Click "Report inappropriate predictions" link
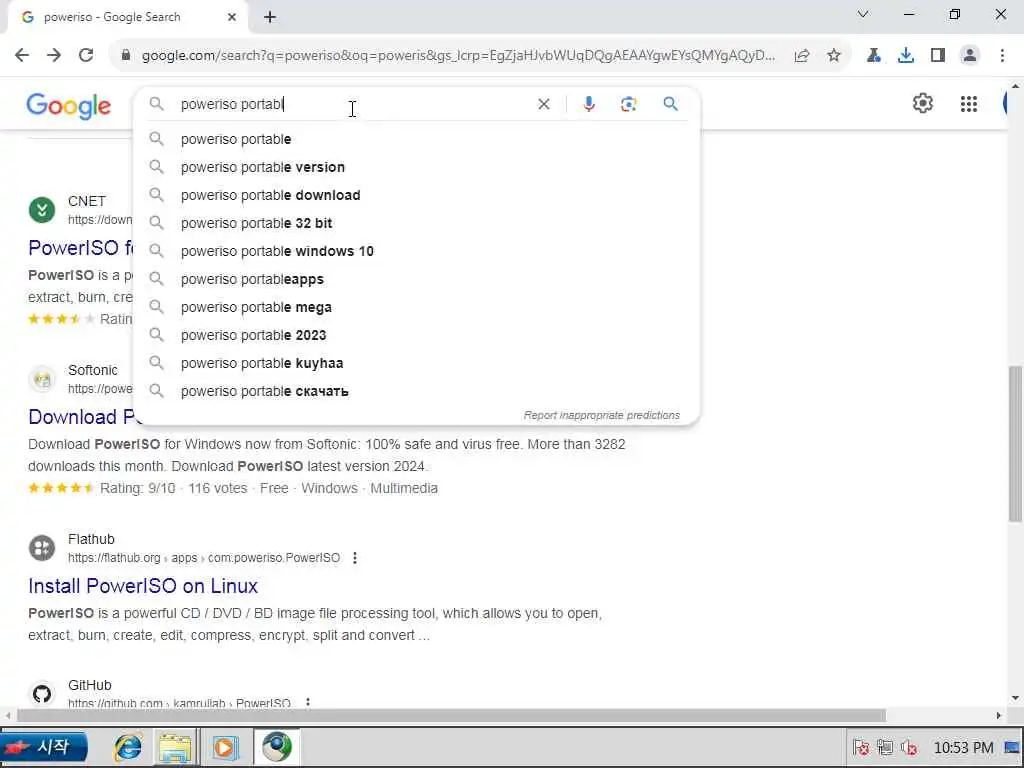The width and height of the screenshot is (1024, 768). click(x=601, y=415)
